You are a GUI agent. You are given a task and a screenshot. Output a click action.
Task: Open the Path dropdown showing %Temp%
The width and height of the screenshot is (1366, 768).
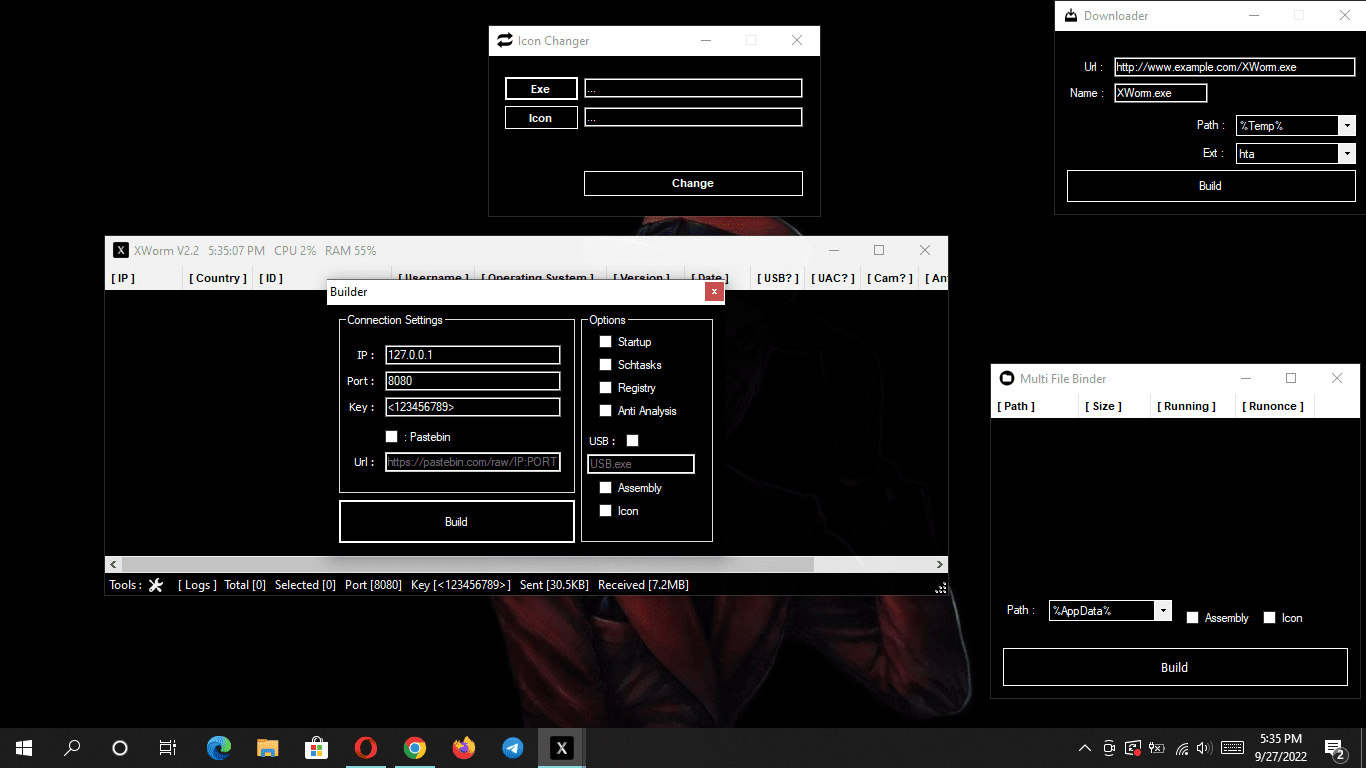tap(1348, 125)
